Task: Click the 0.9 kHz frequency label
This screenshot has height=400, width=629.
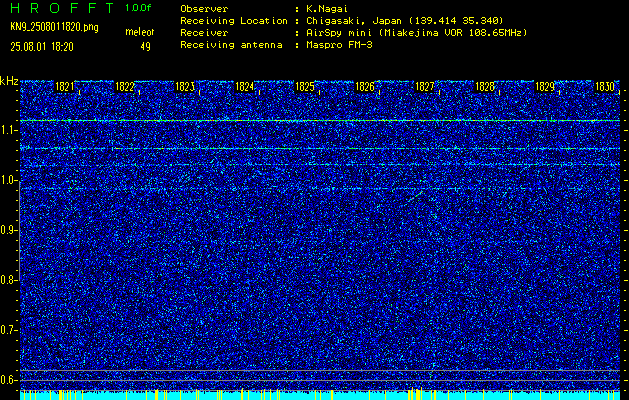Action: click(x=9, y=230)
